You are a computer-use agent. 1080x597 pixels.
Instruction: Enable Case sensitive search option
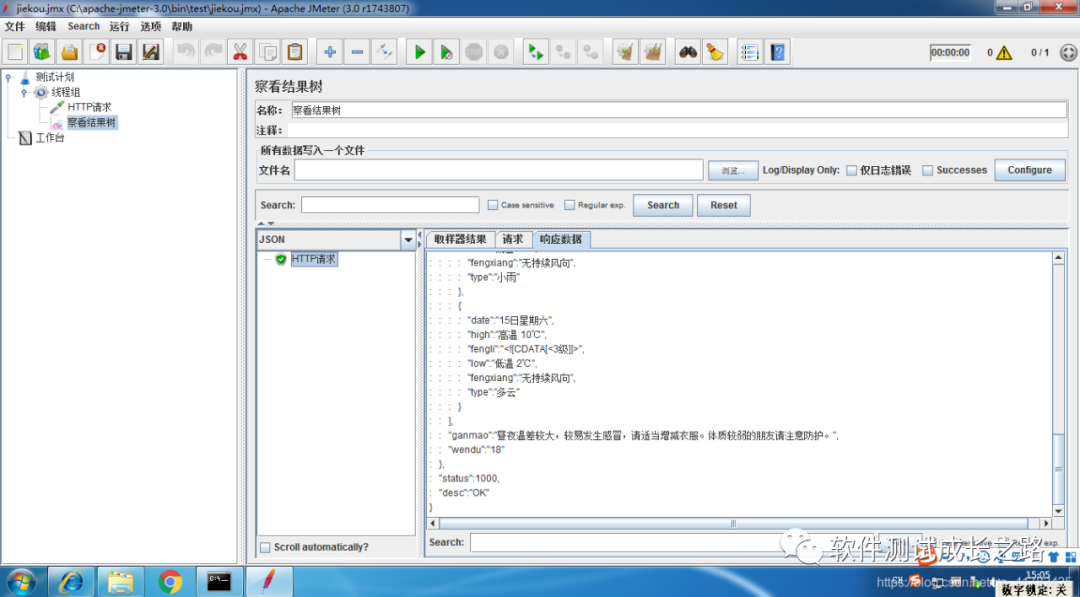coord(492,205)
